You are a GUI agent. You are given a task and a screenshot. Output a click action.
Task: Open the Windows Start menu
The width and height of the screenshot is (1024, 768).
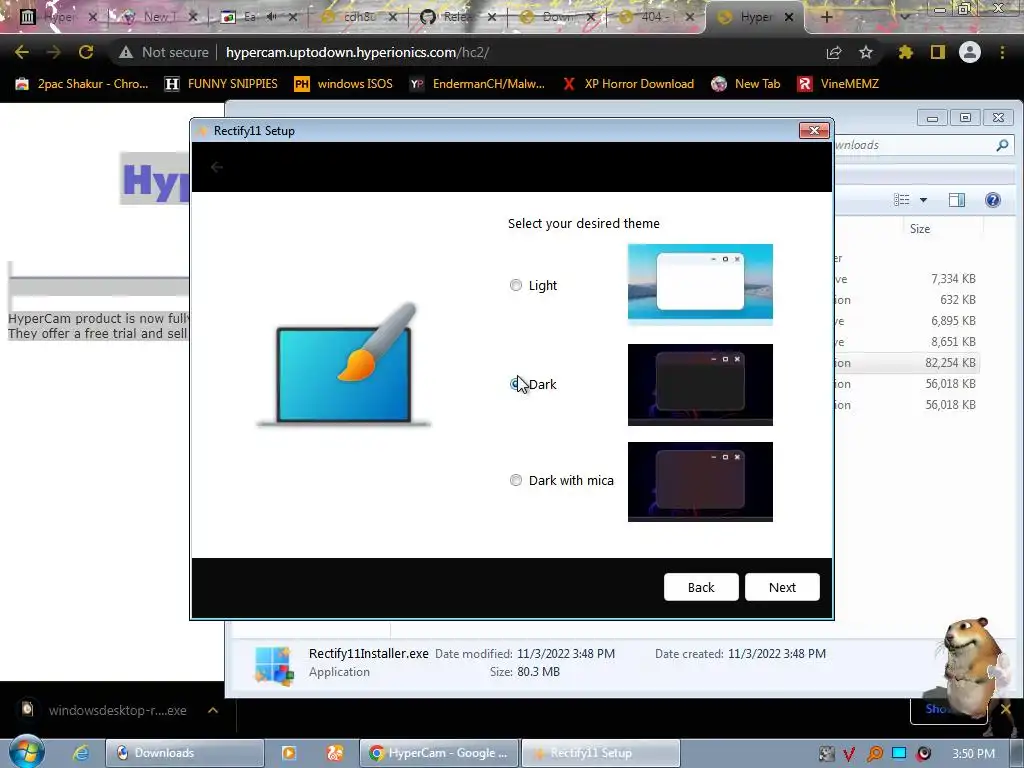point(26,752)
